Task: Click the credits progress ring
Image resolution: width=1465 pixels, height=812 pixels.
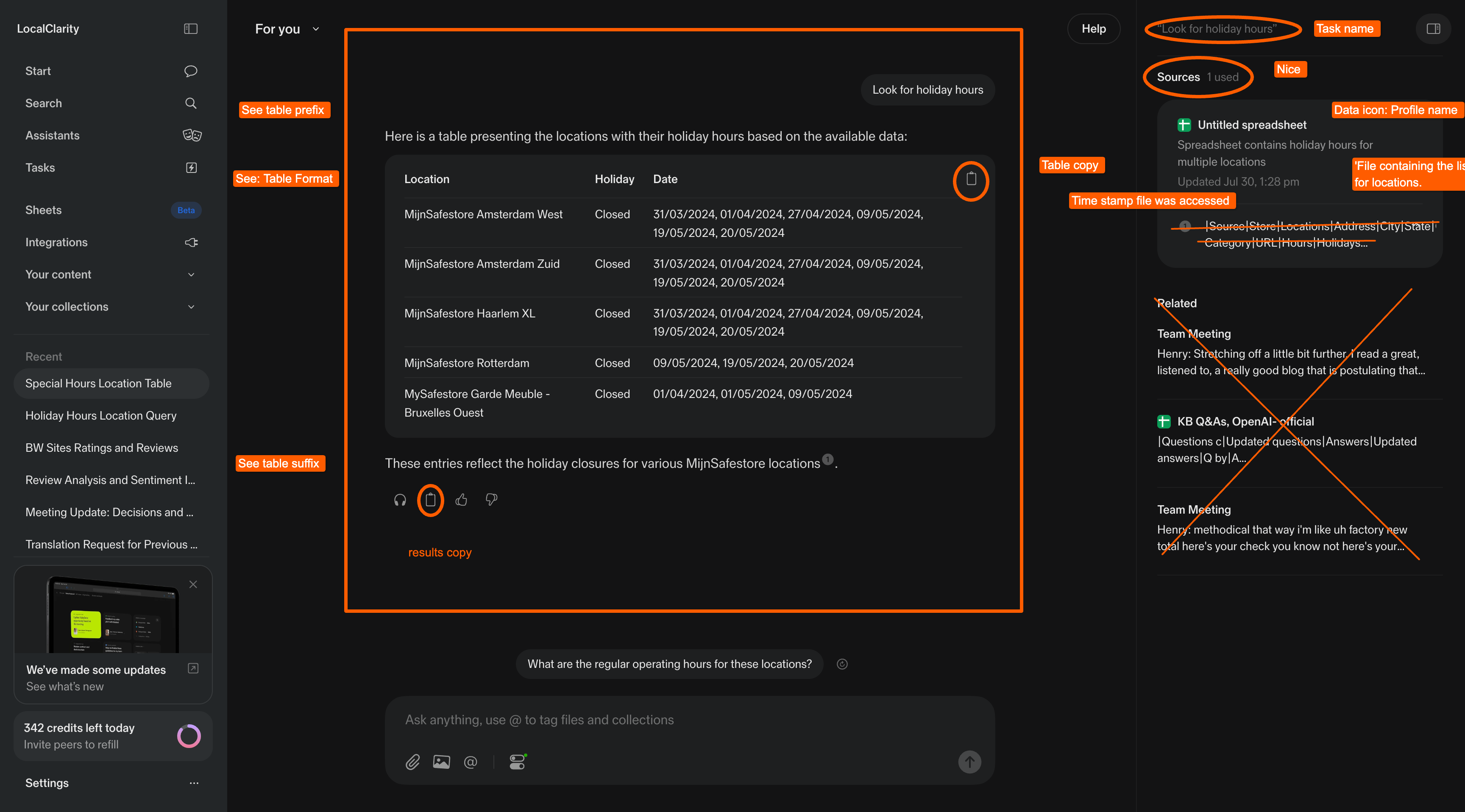Action: (189, 736)
